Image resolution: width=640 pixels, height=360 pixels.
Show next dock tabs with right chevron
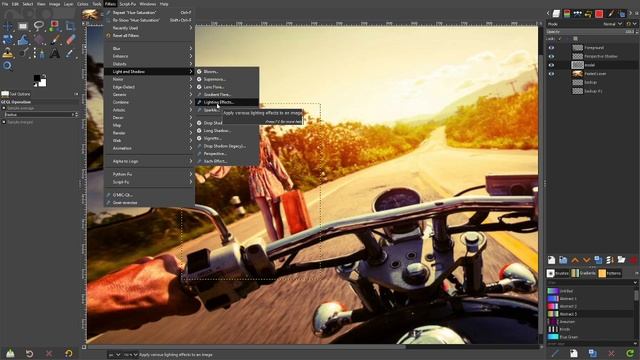pyautogui.click(x=630, y=13)
